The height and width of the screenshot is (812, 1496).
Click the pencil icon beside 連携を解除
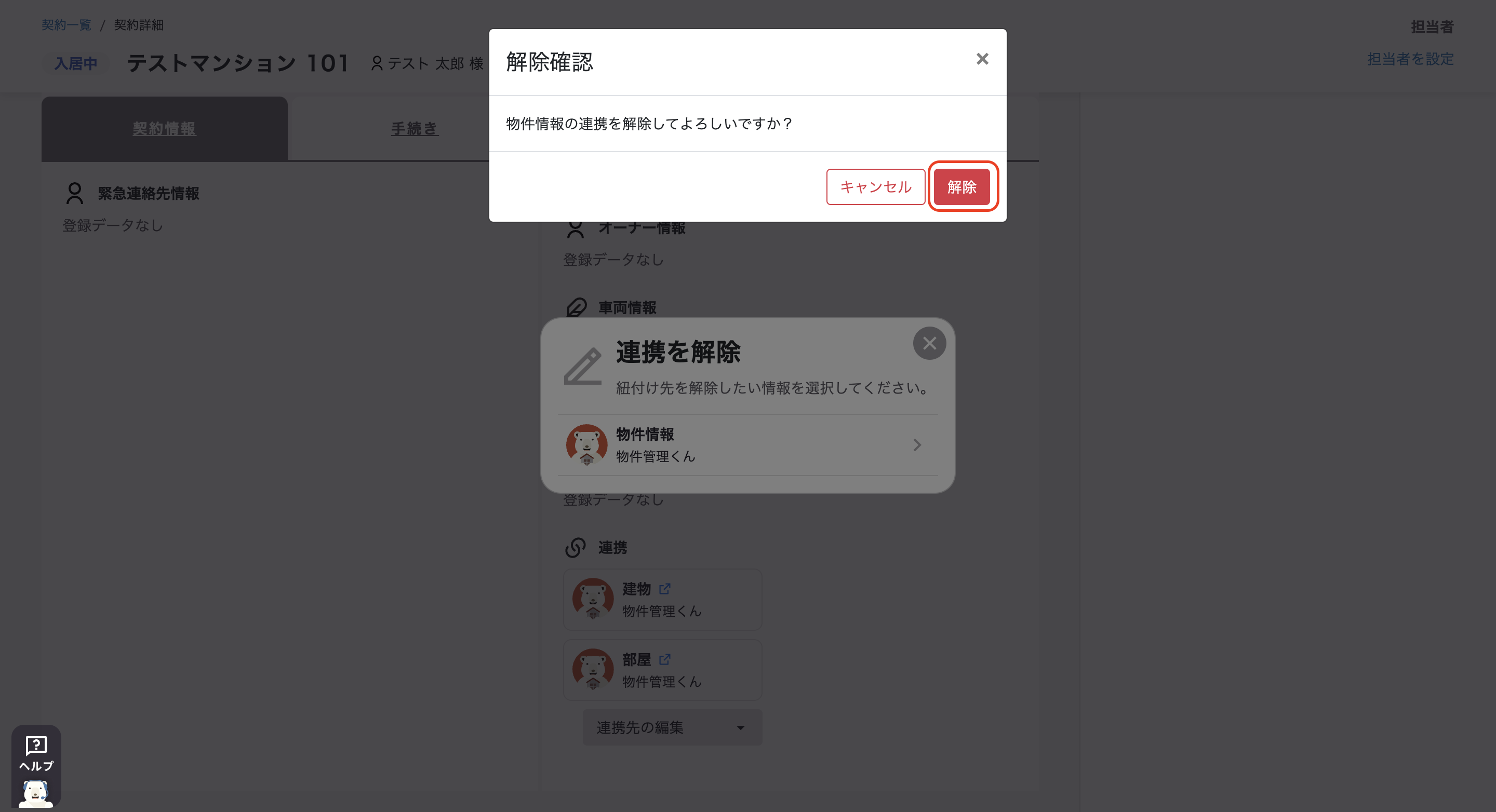(583, 366)
